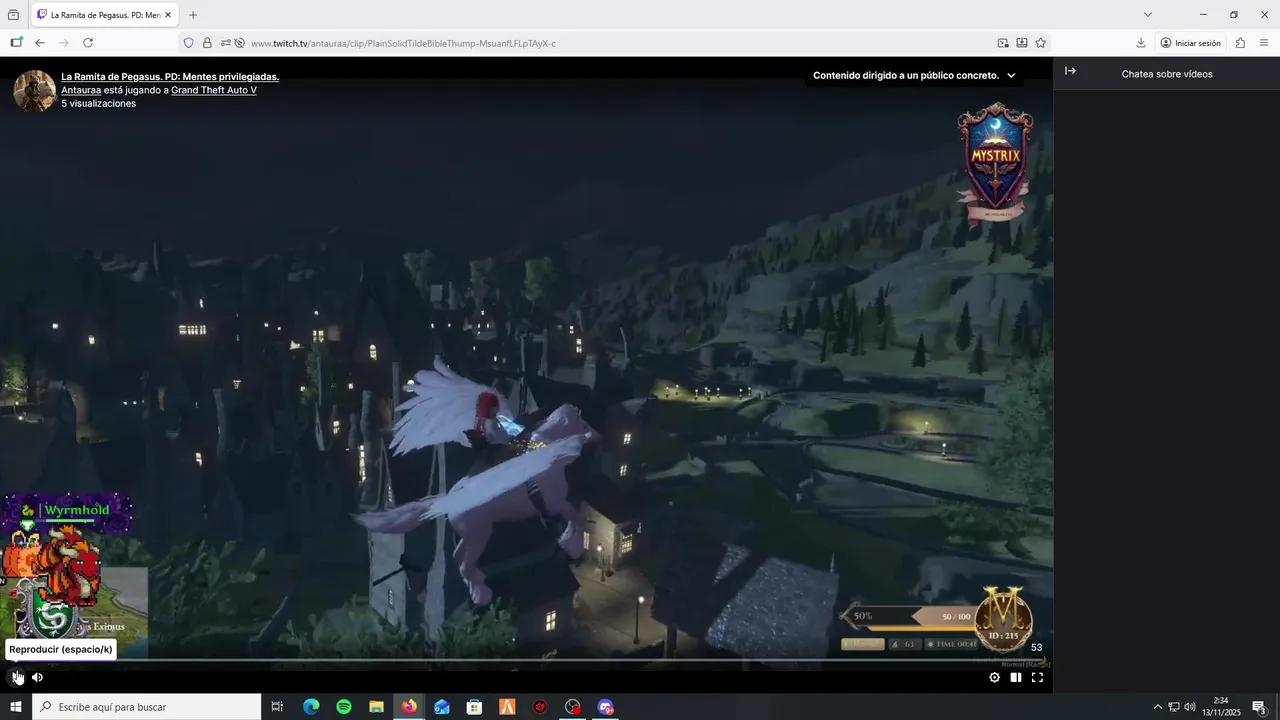1280x720 pixels.
Task: Click the clip progress seek bar
Action: click(526, 660)
